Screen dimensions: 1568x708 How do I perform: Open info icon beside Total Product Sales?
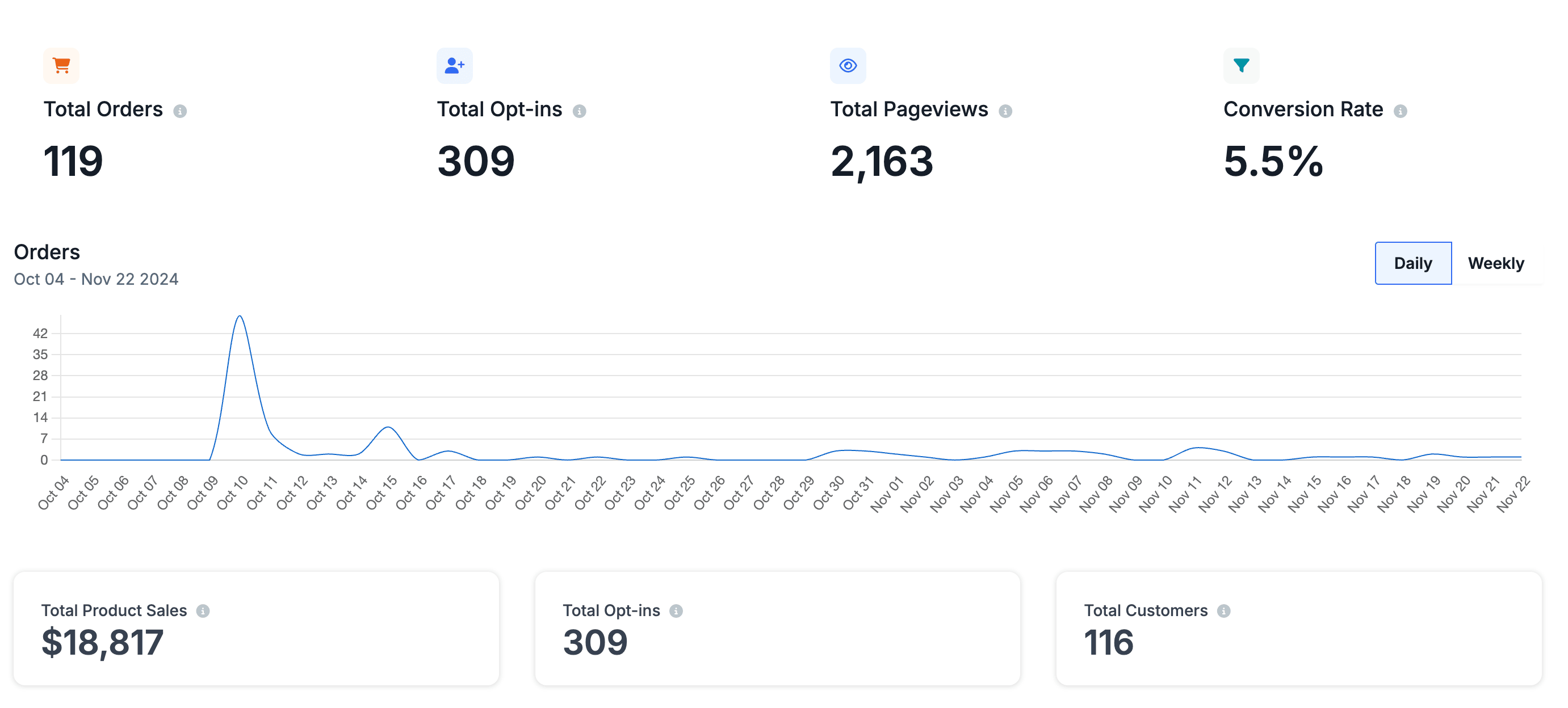[x=203, y=610]
